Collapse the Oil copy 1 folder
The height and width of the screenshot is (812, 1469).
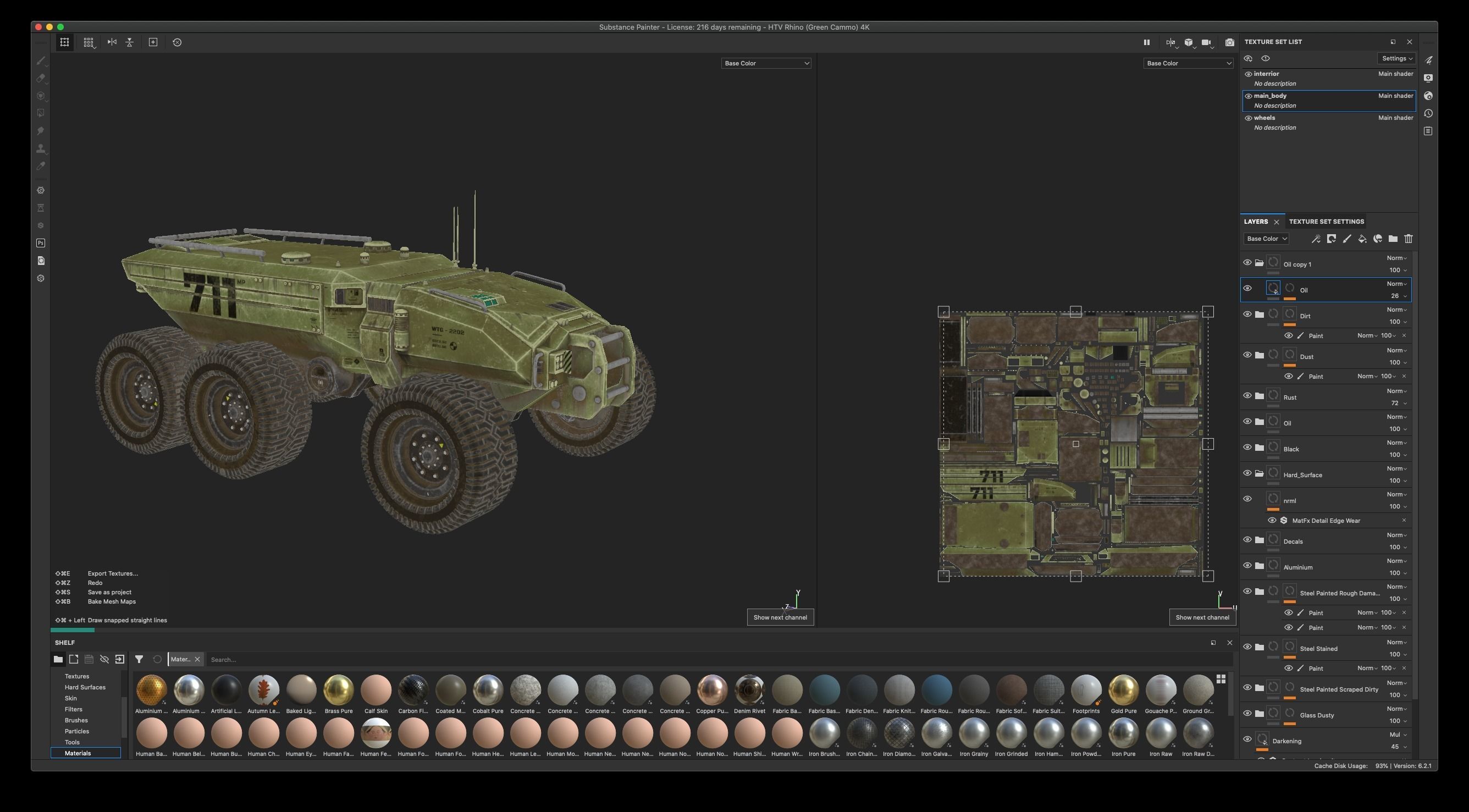1259,263
